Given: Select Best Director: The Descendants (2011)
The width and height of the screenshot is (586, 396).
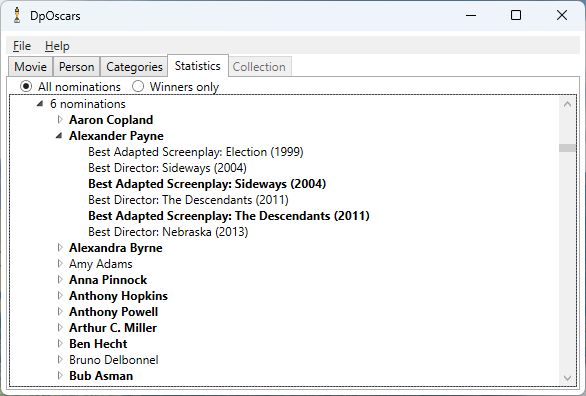Looking at the screenshot, I should [x=188, y=200].
